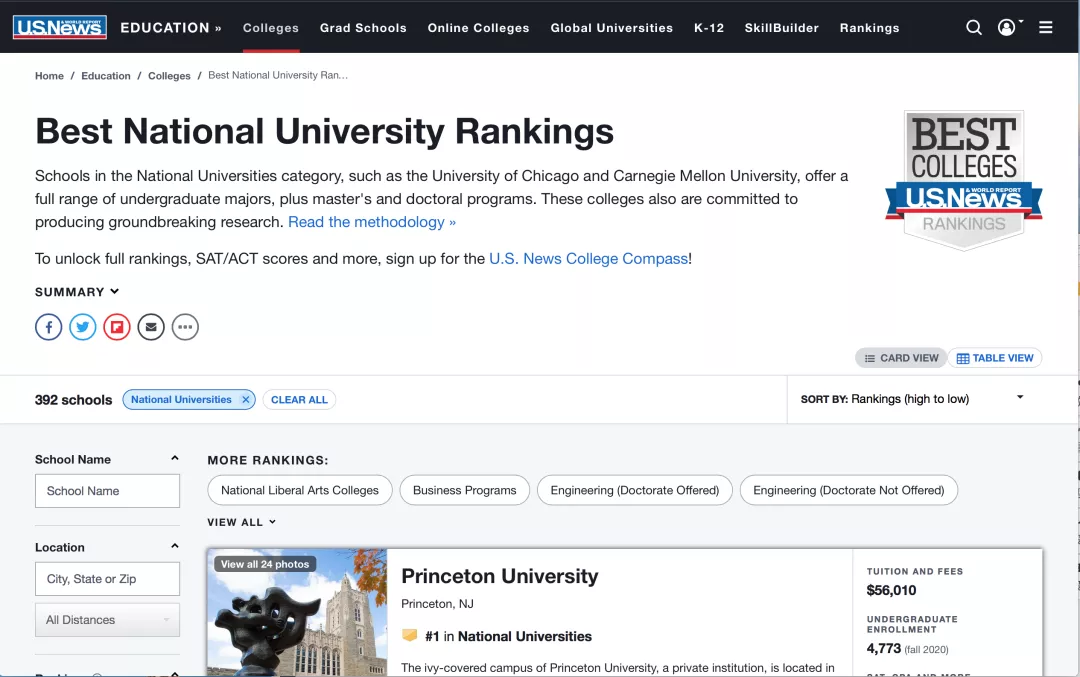Remove the National Universities filter tag
This screenshot has width=1080, height=677.
click(245, 399)
